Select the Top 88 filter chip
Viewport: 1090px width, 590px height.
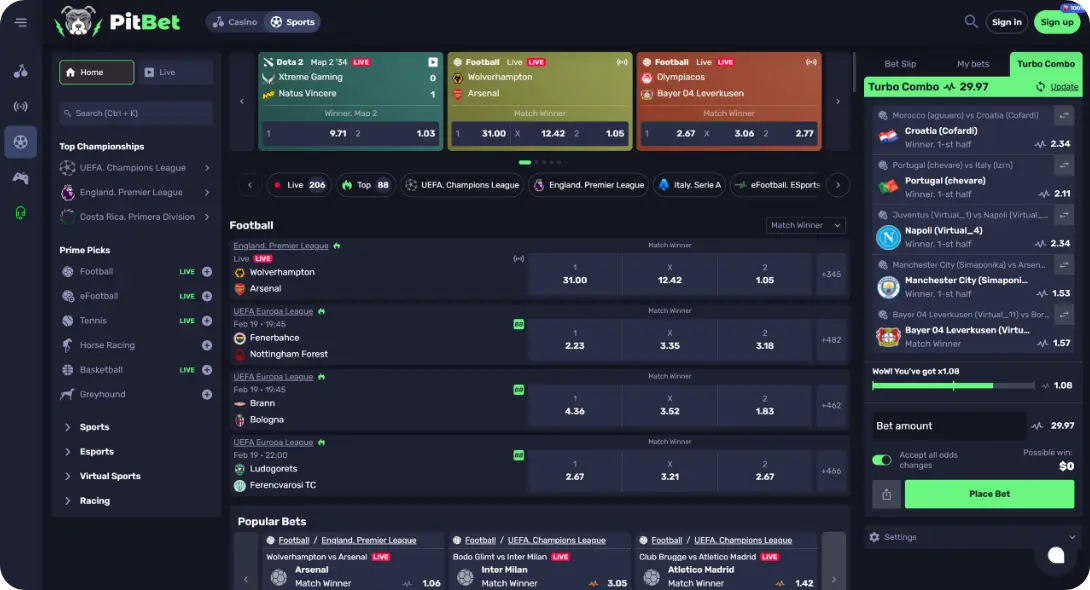pyautogui.click(x=366, y=185)
